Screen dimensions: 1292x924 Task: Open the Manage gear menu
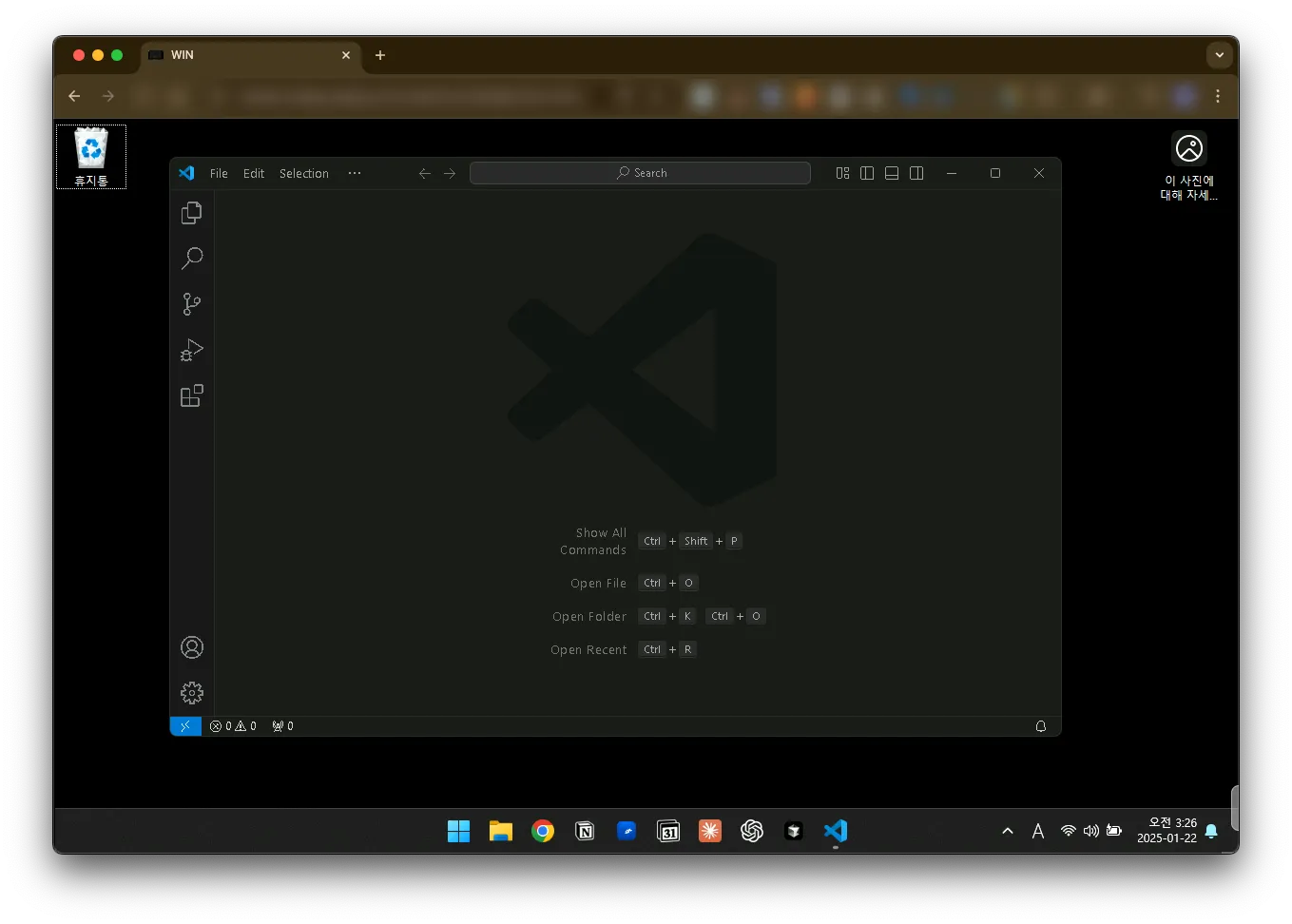coord(191,692)
